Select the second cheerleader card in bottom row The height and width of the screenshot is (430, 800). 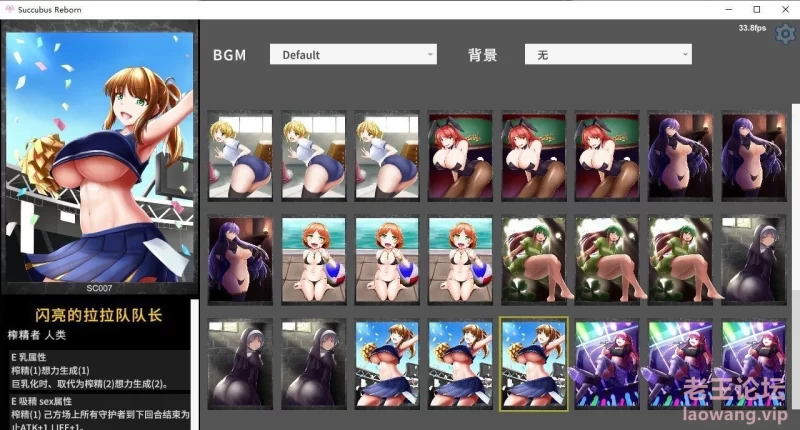(460, 364)
